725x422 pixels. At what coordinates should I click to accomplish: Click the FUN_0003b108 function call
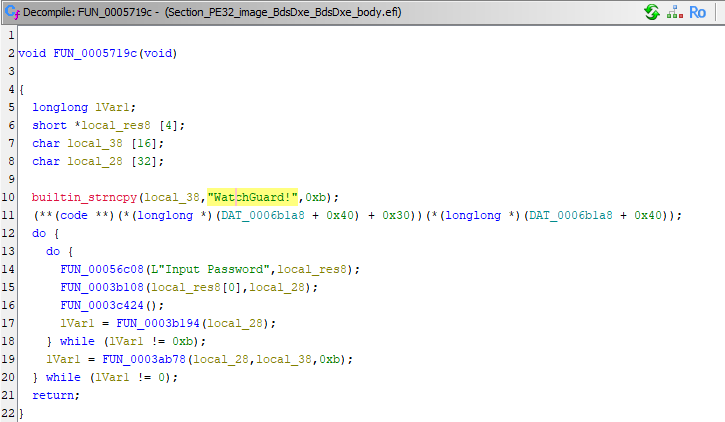(102, 287)
